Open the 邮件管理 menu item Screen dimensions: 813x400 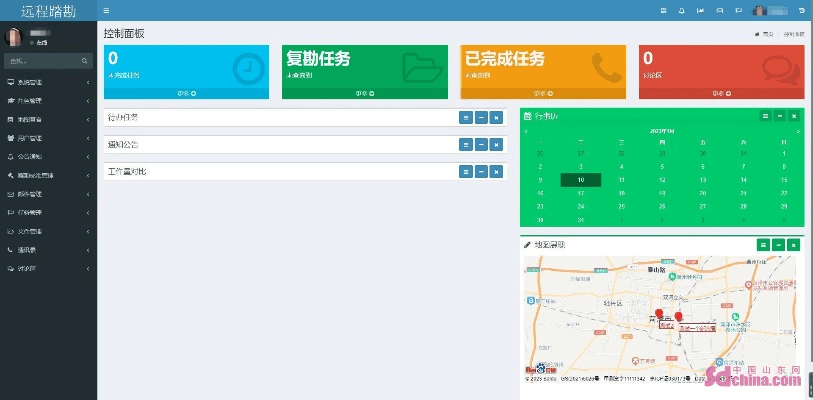pos(48,194)
